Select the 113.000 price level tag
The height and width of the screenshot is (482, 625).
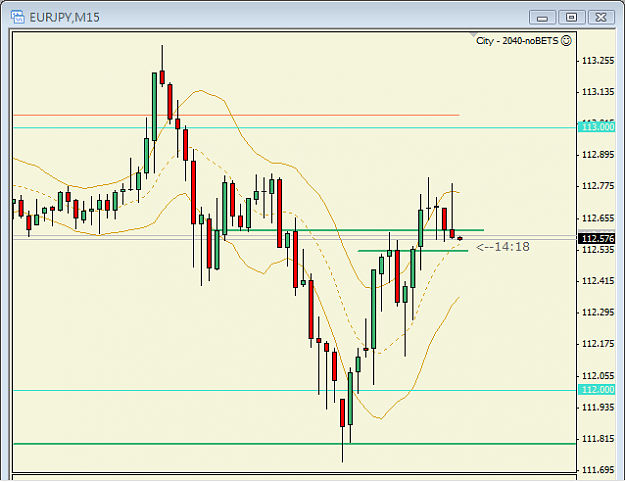click(597, 127)
